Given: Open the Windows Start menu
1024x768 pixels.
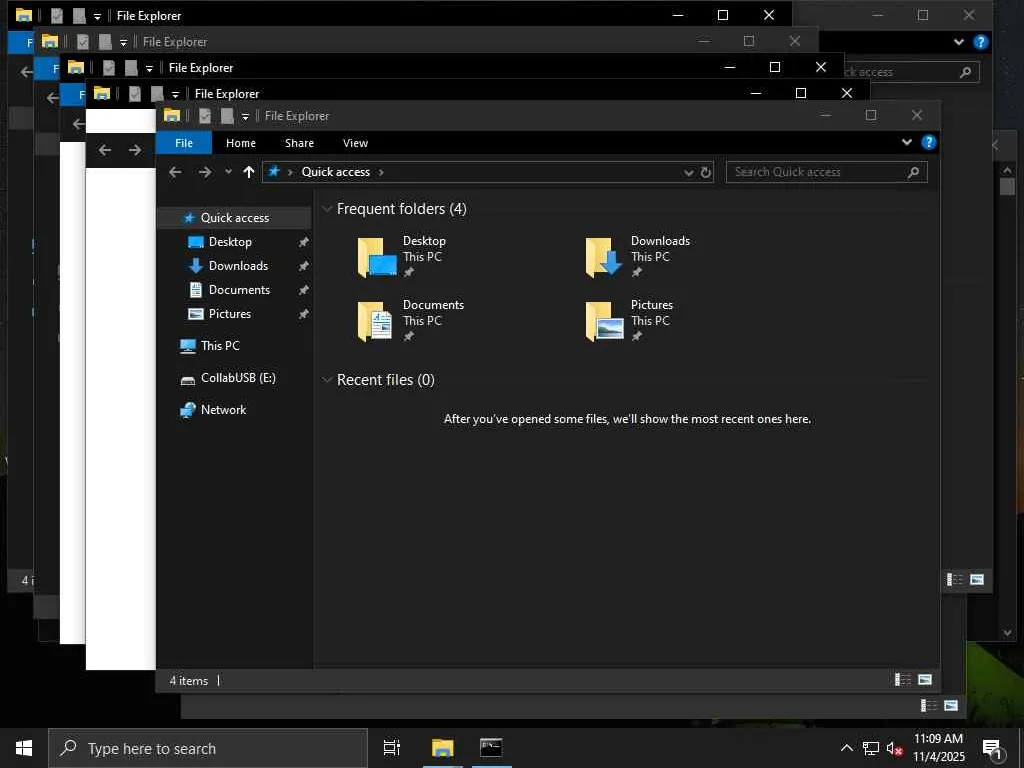Looking at the screenshot, I should [24, 748].
